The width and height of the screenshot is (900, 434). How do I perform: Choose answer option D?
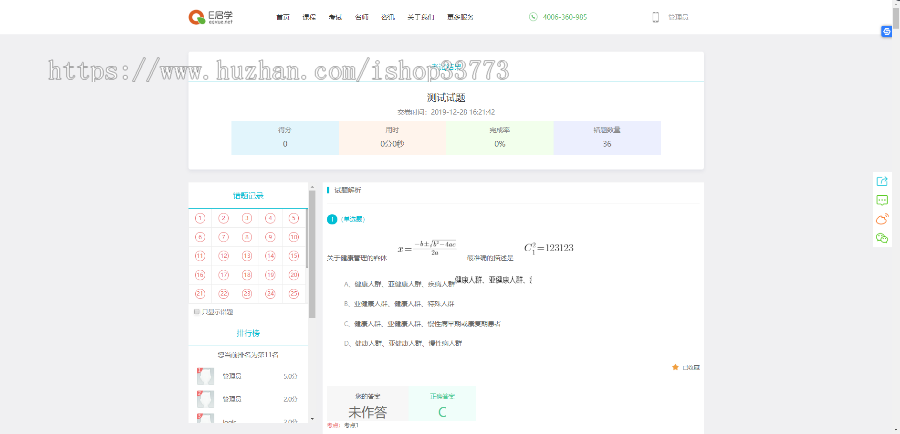coord(402,343)
